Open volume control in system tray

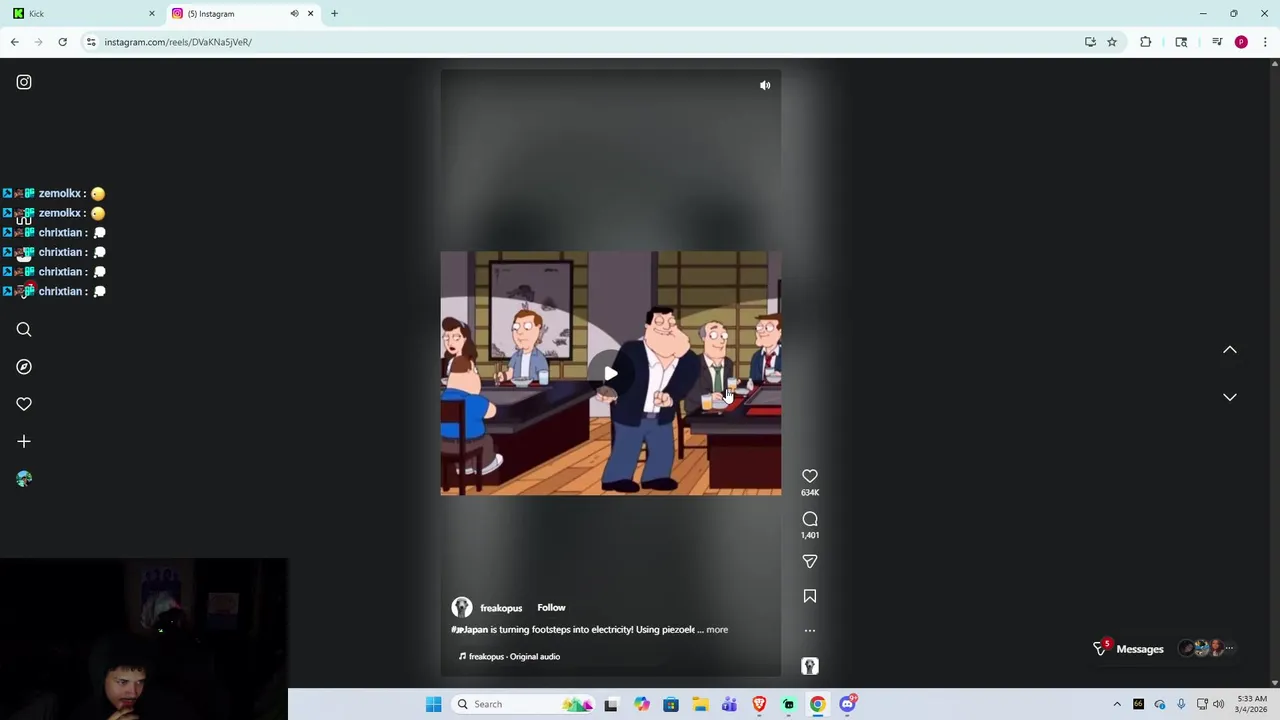1218,704
